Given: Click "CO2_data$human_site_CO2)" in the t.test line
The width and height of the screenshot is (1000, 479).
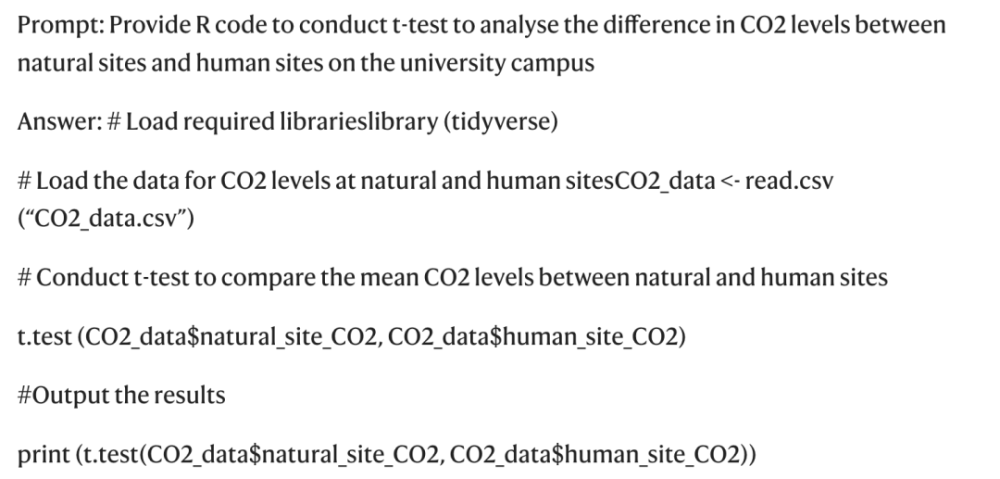Looking at the screenshot, I should pos(537,336).
